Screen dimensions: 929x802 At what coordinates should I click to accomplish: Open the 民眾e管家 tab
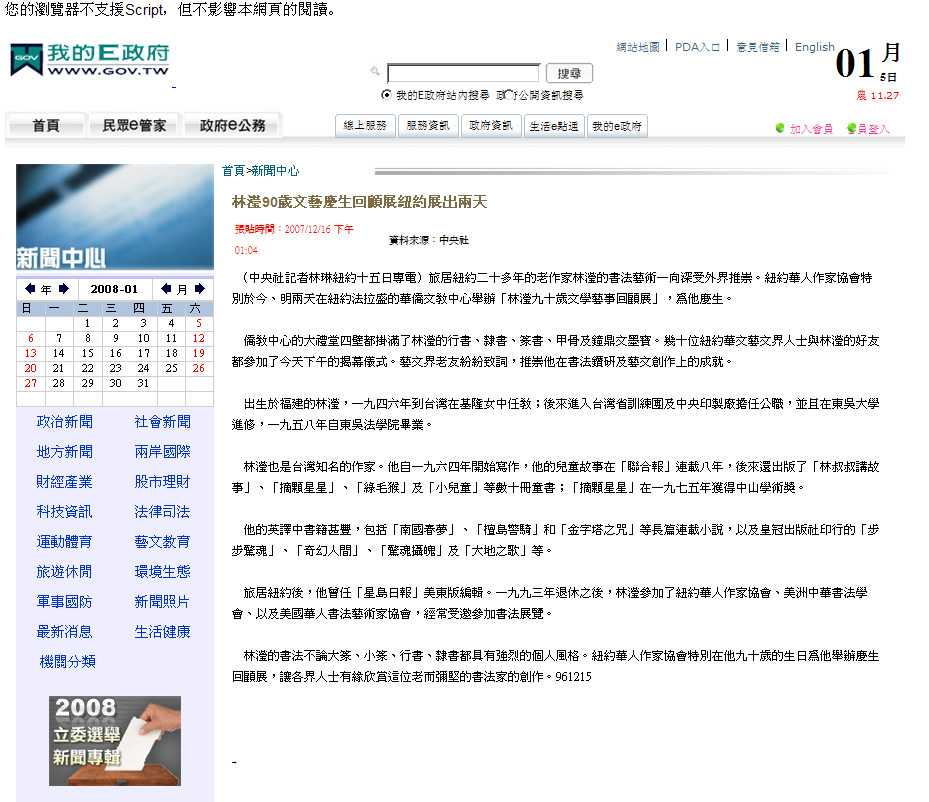pyautogui.click(x=134, y=126)
